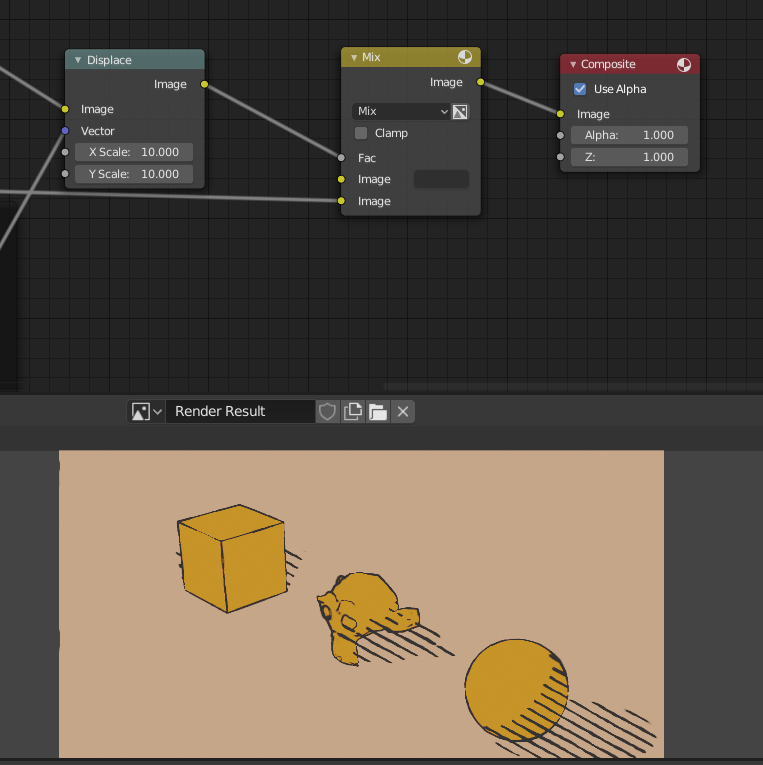The height and width of the screenshot is (765, 763).
Task: Collapse the Composite node with its triangle
Action: [x=573, y=64]
